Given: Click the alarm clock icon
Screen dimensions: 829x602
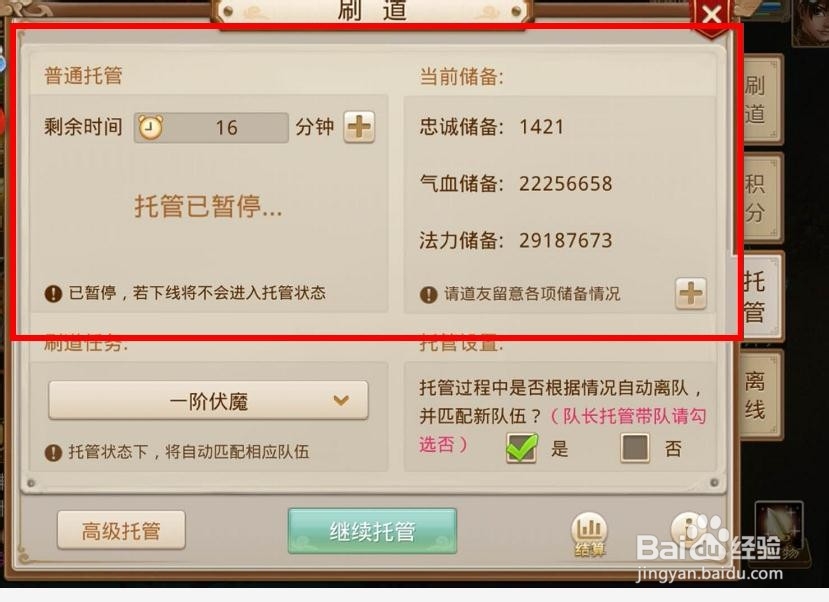Looking at the screenshot, I should pyautogui.click(x=150, y=127).
